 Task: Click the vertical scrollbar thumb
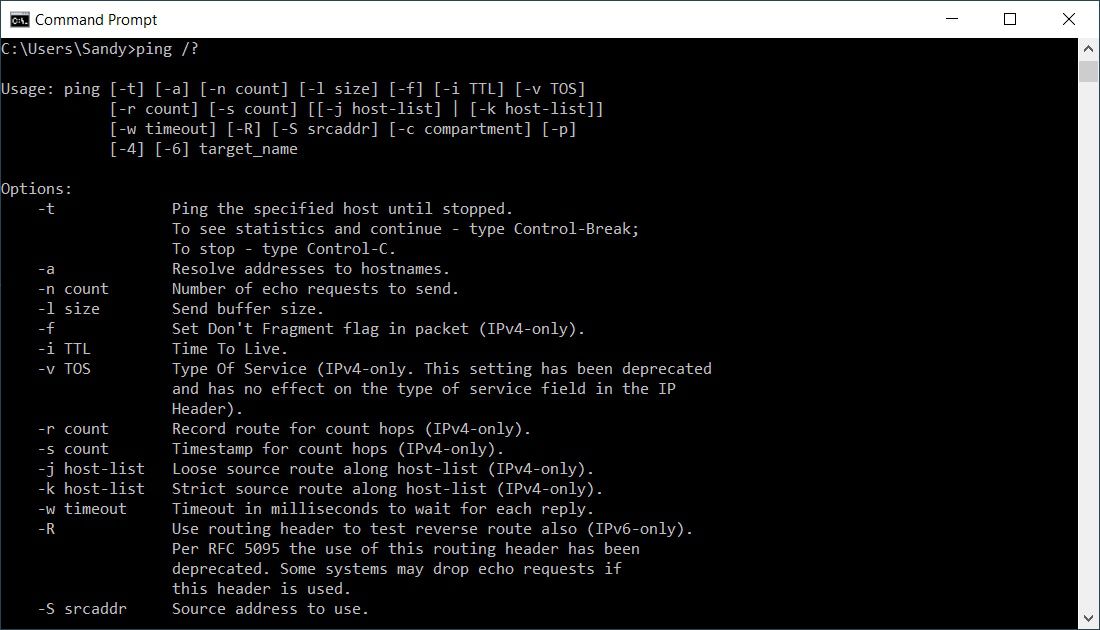(x=1088, y=72)
